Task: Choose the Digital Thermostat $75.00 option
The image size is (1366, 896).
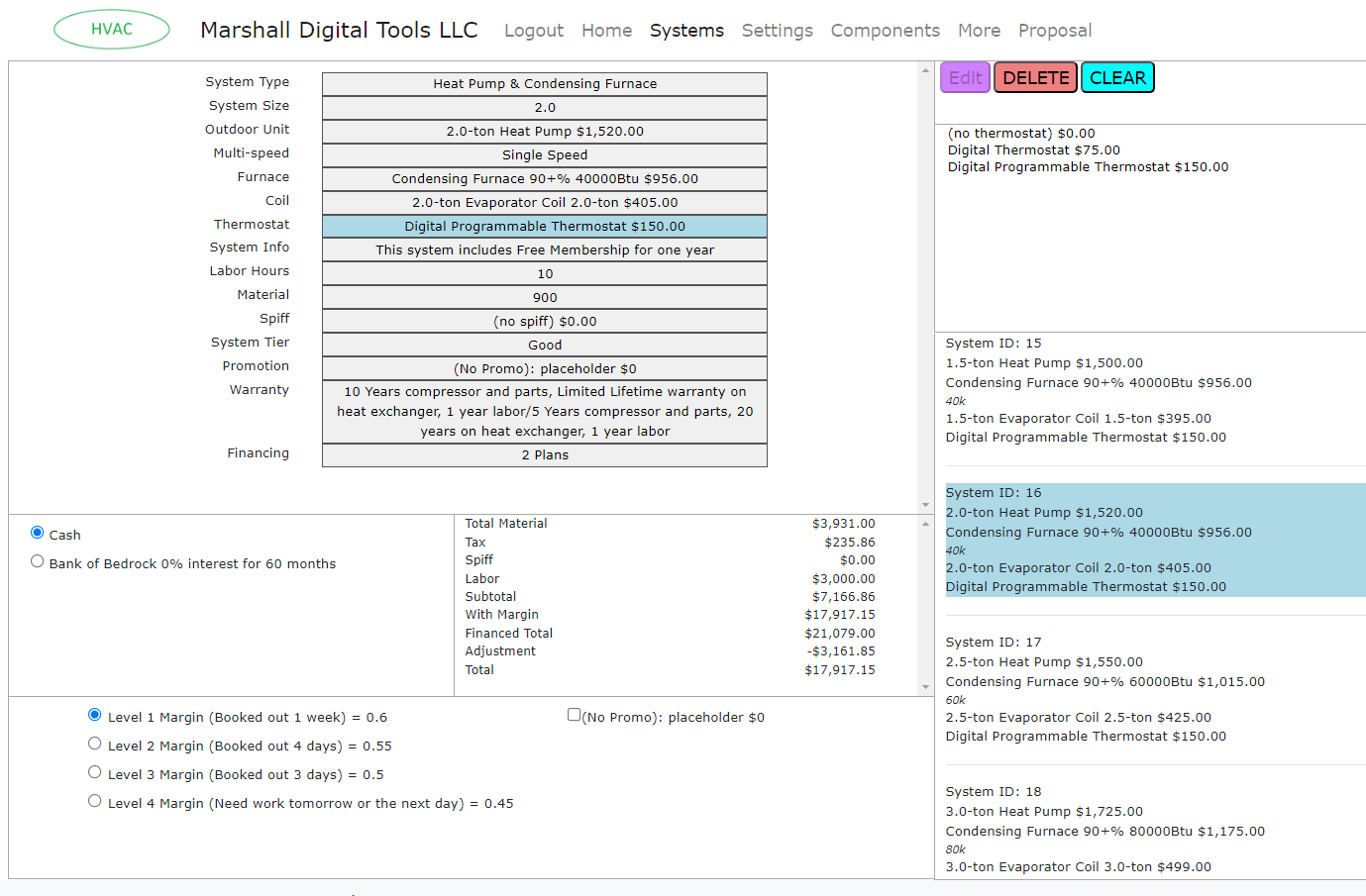Action: pyautogui.click(x=1033, y=150)
